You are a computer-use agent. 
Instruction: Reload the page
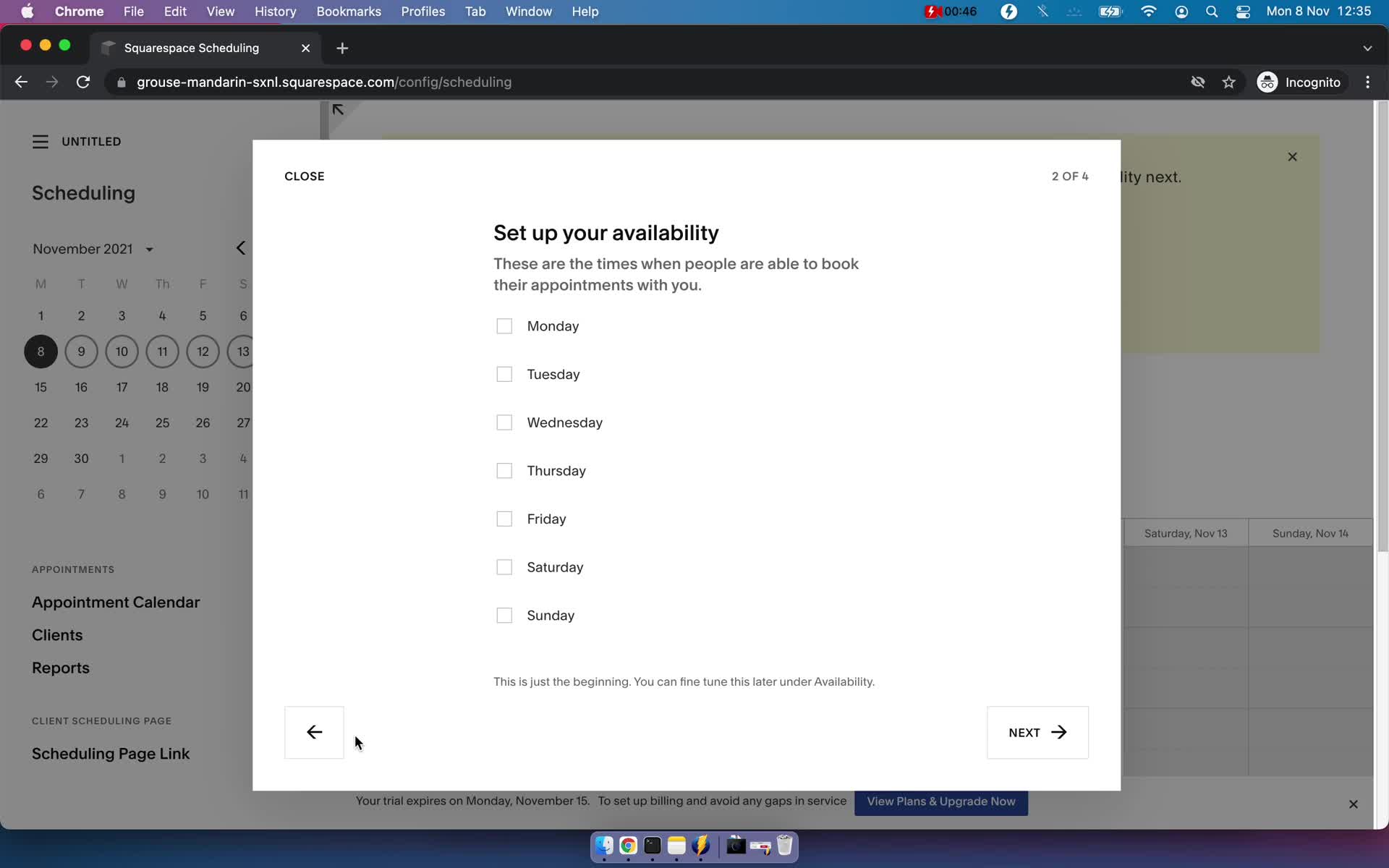tap(83, 82)
